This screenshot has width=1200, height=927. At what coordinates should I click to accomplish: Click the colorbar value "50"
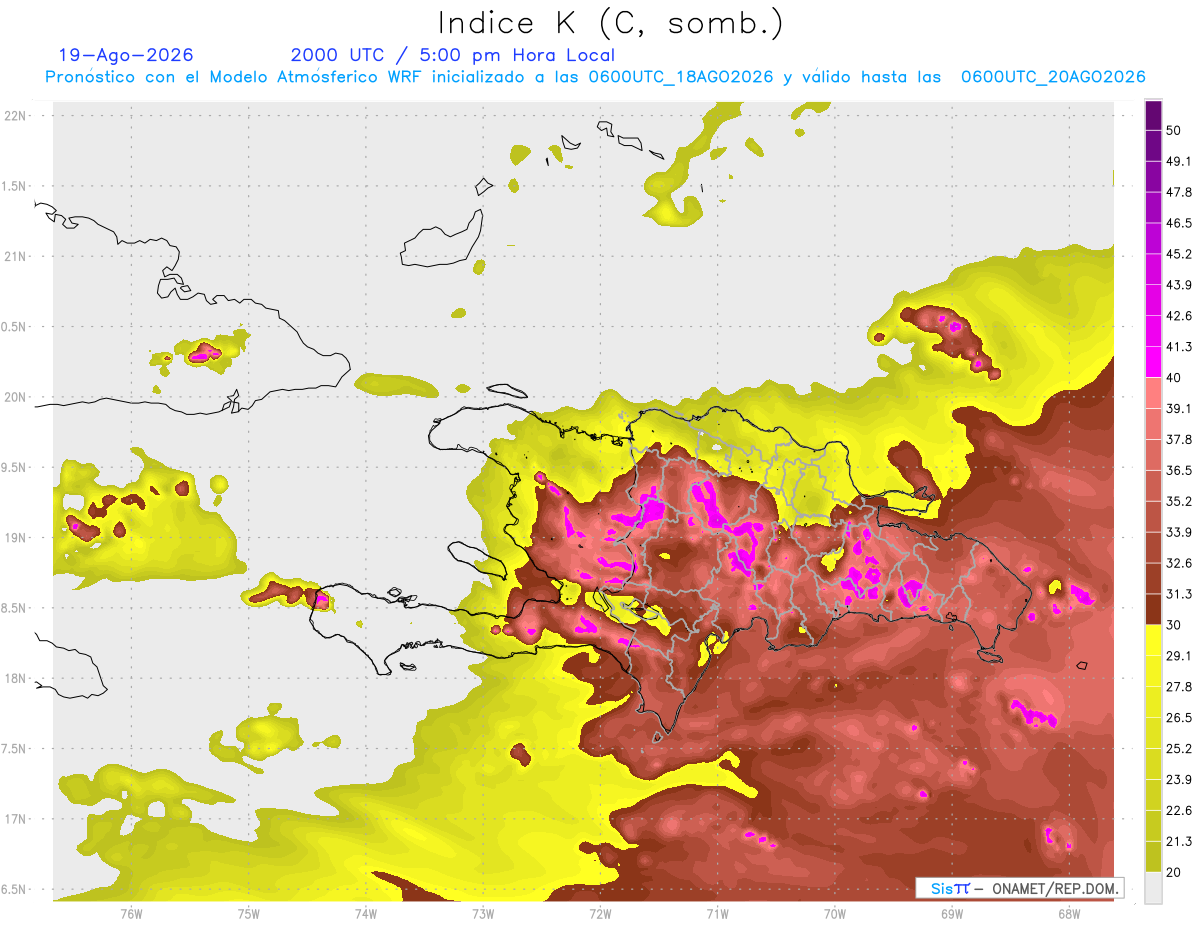1174,130
